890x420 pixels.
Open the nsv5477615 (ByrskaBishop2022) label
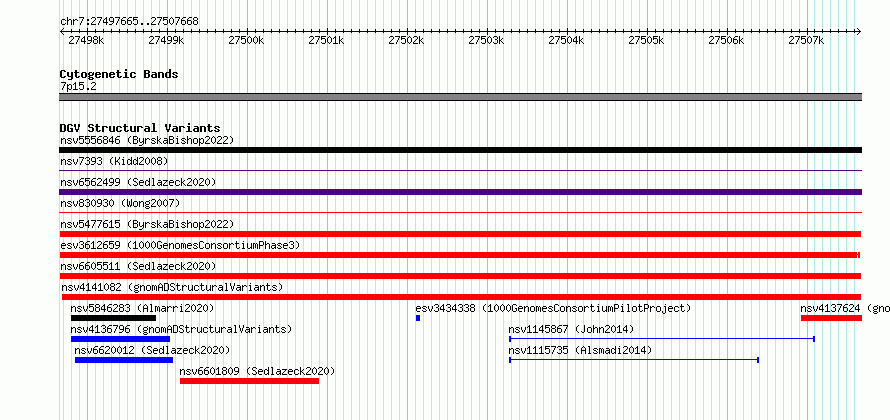click(147, 224)
